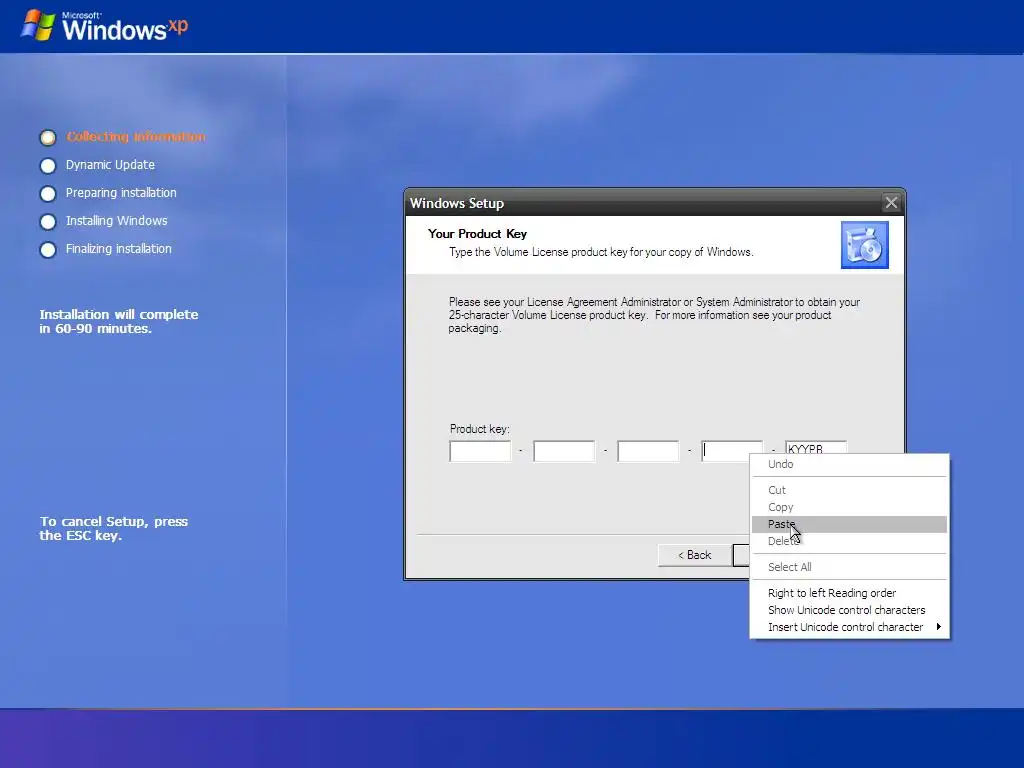Click 'Installation will complete in 60-90 minutes' text
This screenshot has width=1024, height=768.
click(x=119, y=321)
